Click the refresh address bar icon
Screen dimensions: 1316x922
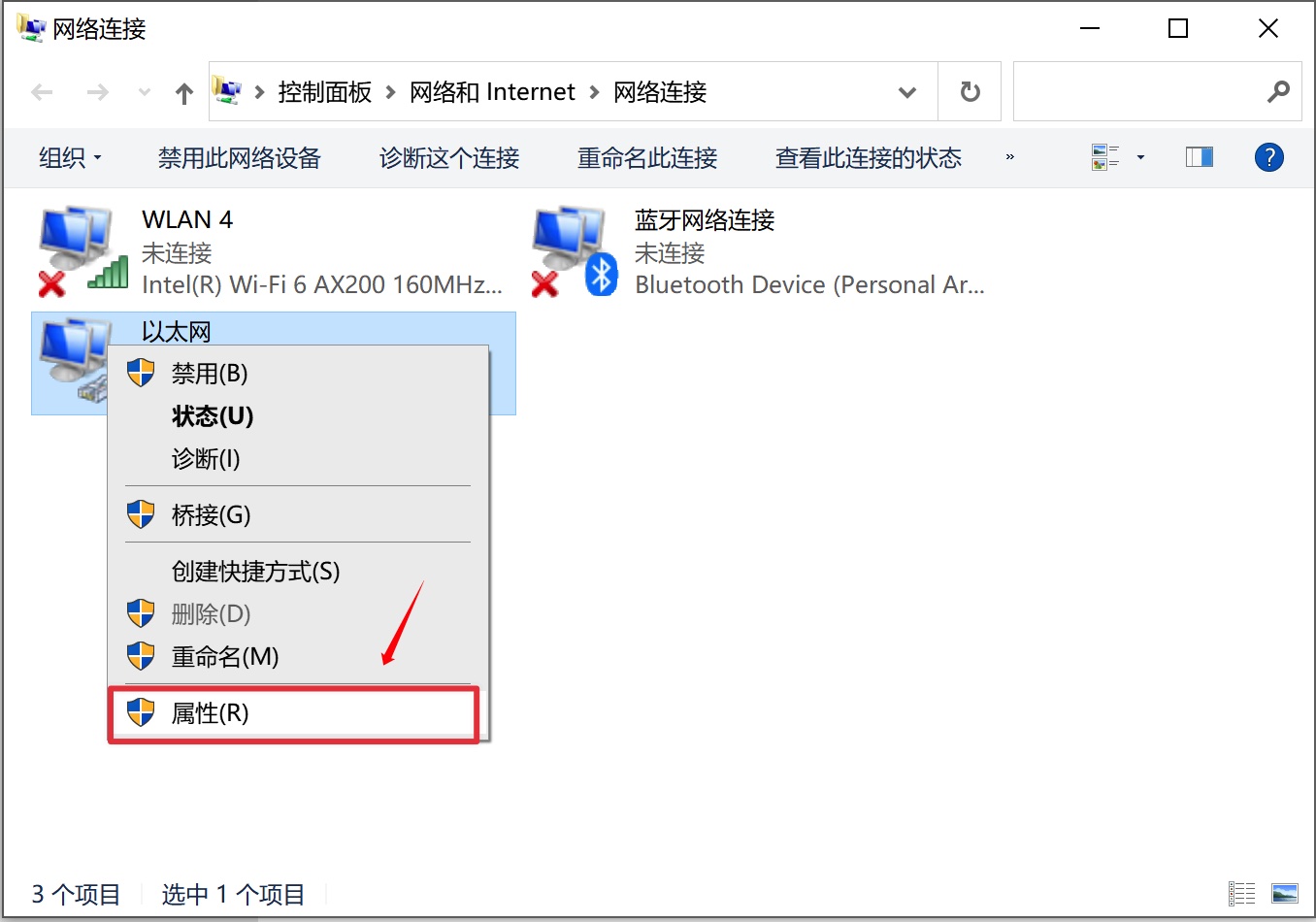[970, 92]
